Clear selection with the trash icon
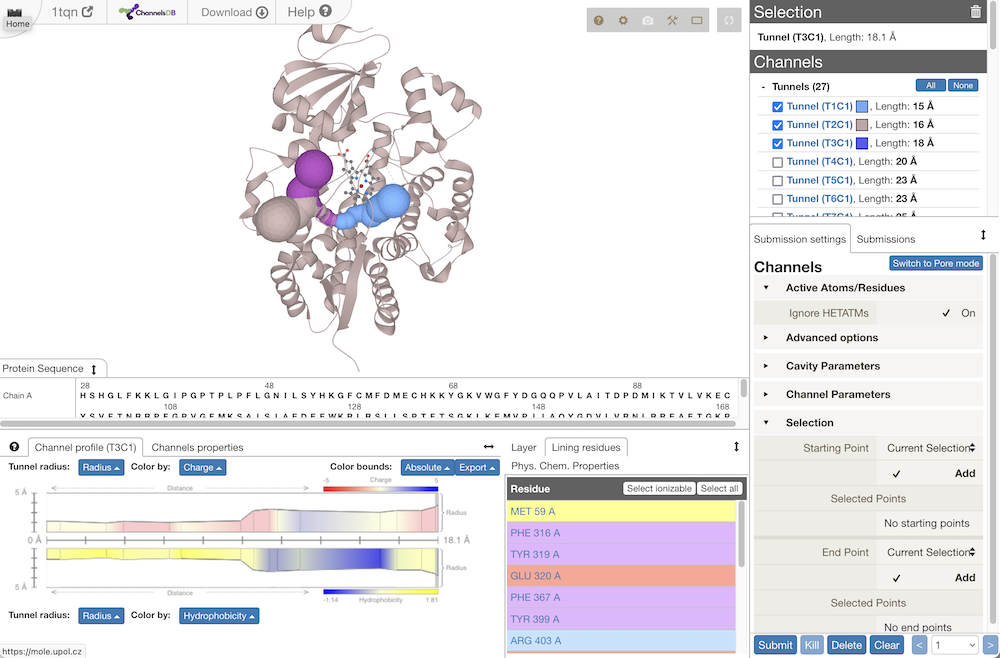This screenshot has width=1000, height=658. coord(976,12)
